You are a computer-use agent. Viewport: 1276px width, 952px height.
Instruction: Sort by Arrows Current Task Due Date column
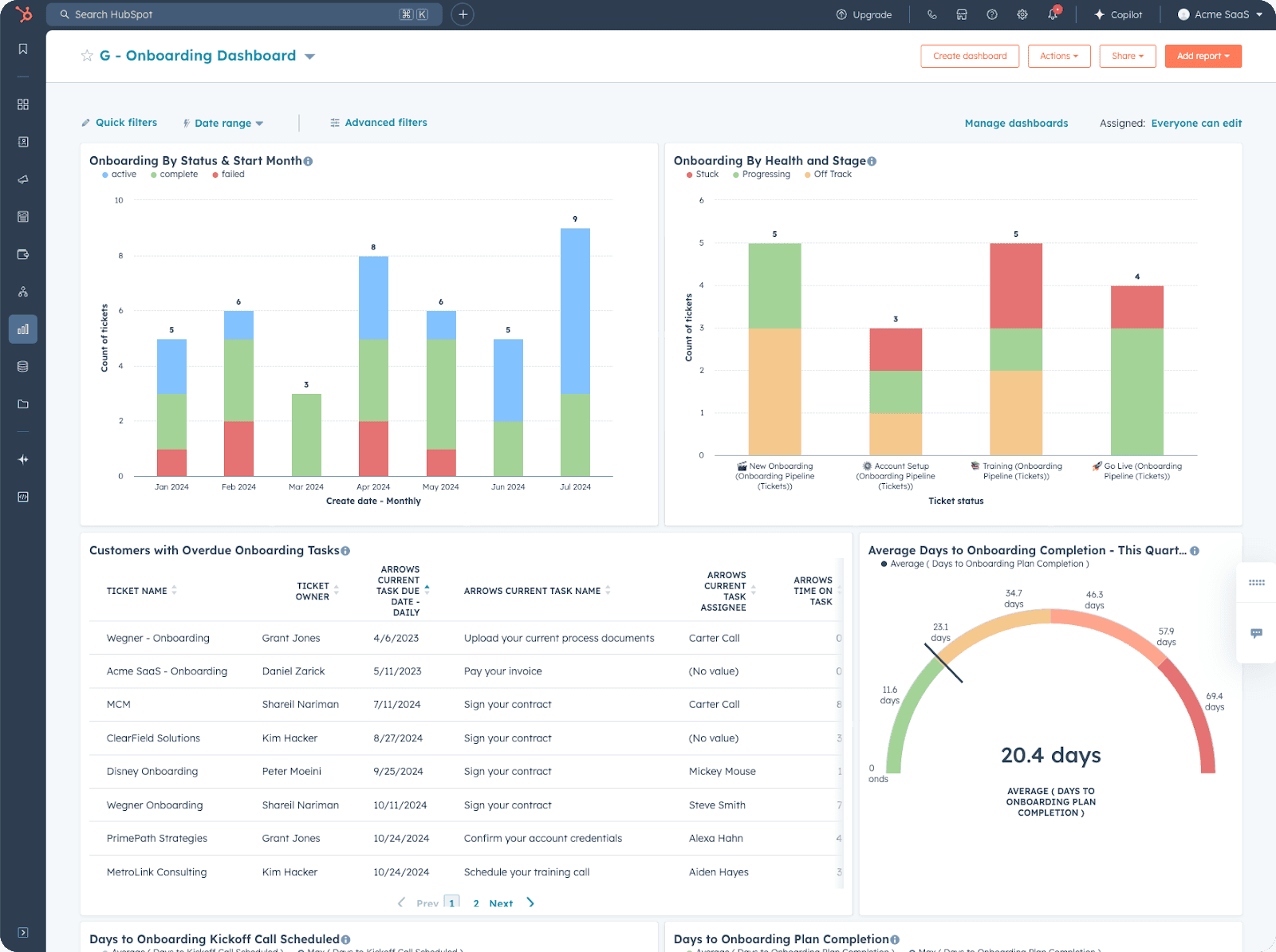click(x=403, y=591)
